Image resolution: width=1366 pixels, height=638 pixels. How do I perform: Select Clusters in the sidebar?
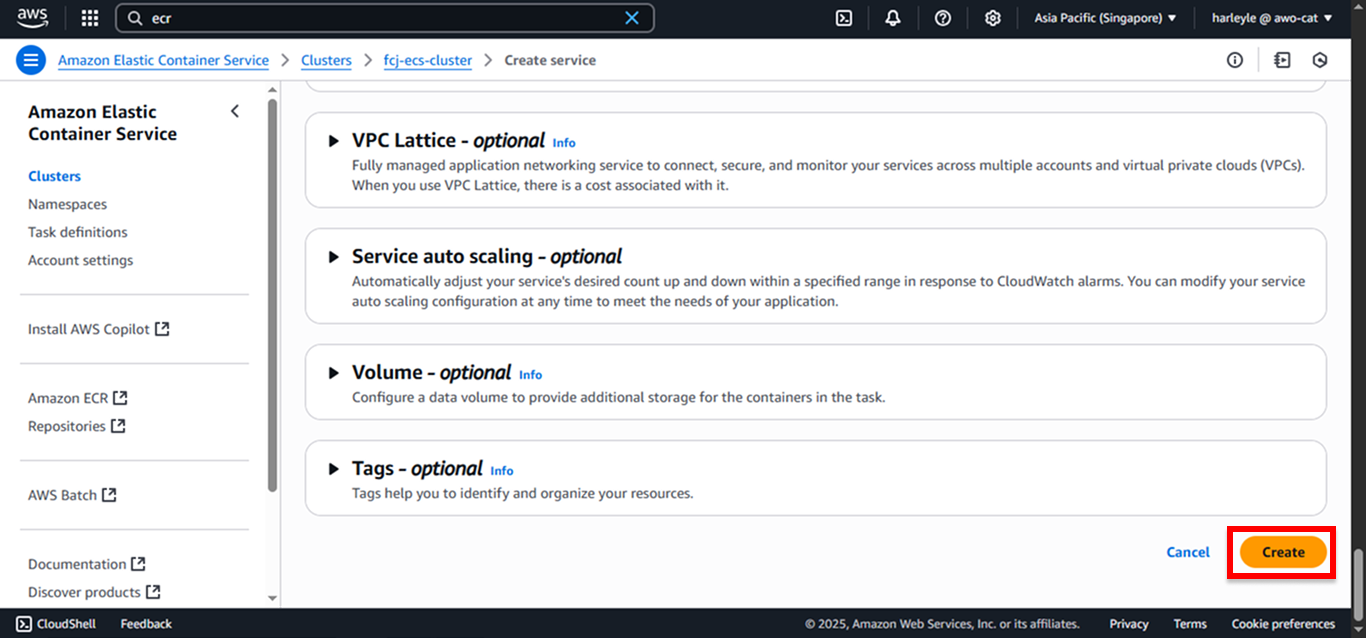(54, 176)
